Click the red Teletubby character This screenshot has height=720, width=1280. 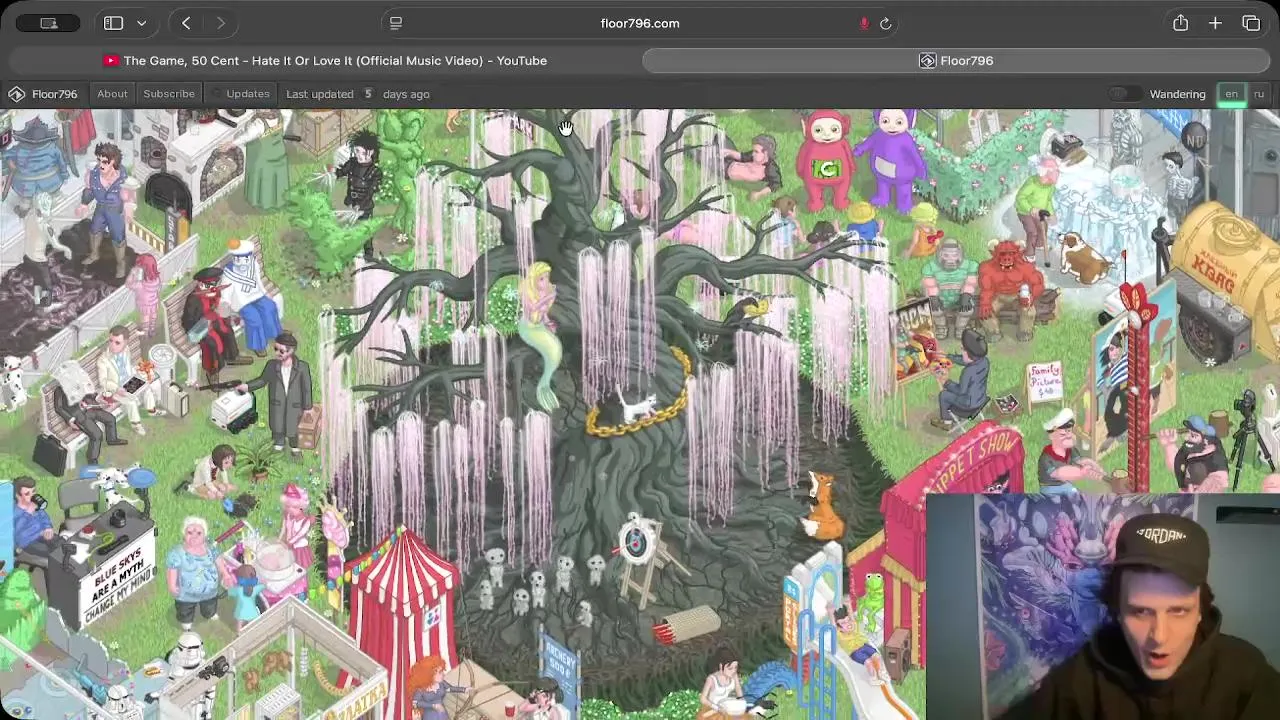pyautogui.click(x=826, y=160)
